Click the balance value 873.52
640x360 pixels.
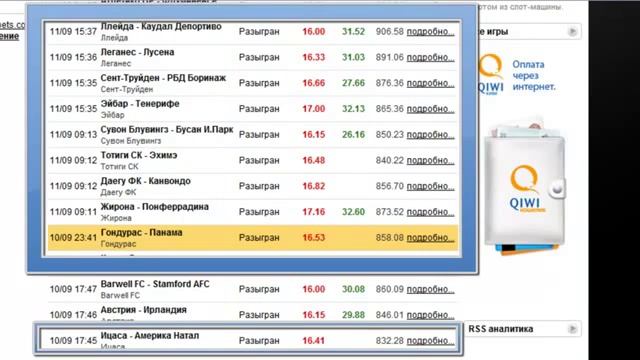click(x=389, y=211)
